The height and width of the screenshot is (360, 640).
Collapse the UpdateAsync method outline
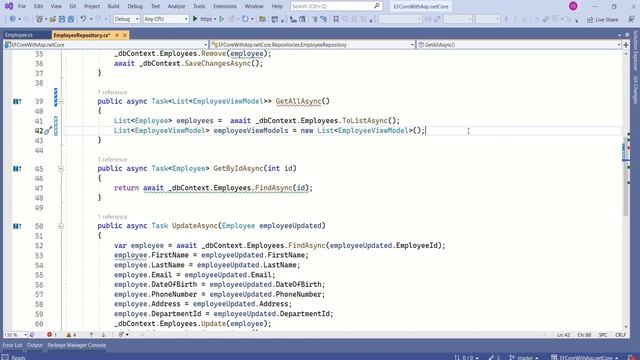[x=61, y=226]
